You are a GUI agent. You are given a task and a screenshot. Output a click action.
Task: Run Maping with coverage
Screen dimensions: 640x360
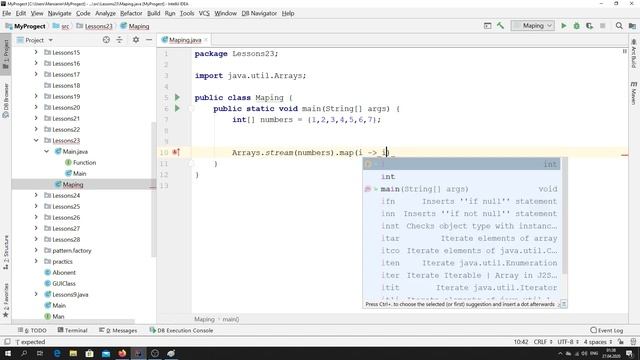click(589, 26)
